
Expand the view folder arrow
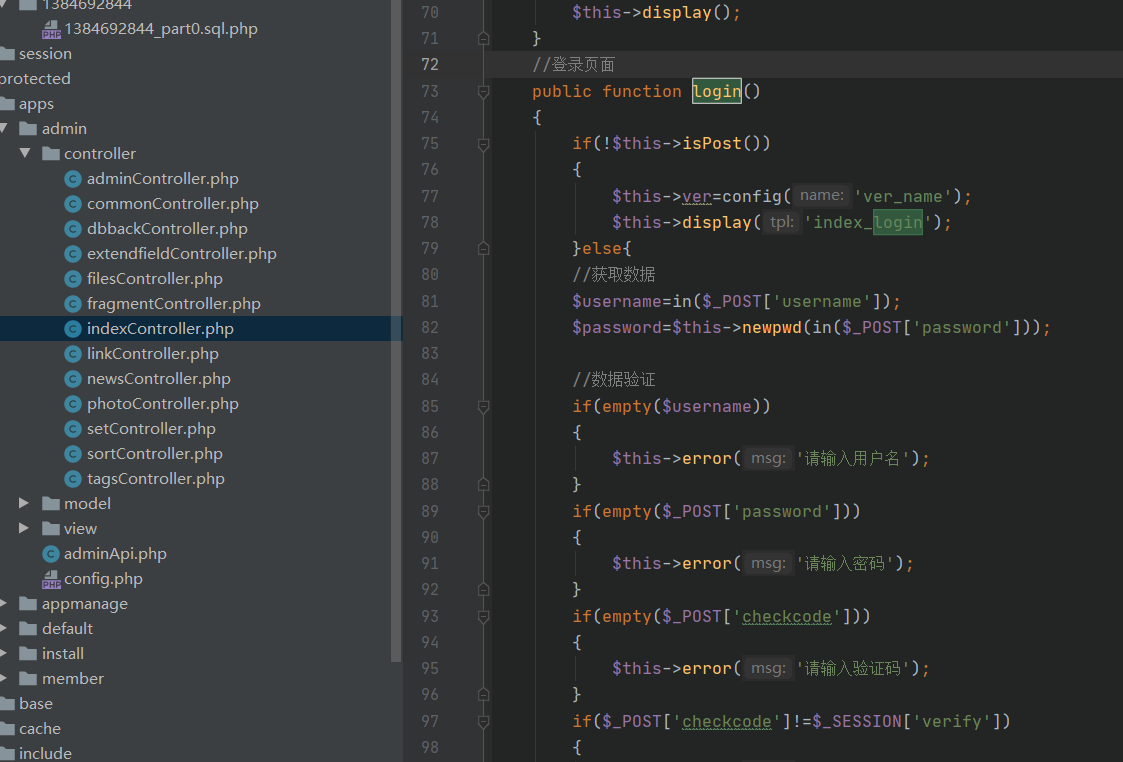tap(24, 529)
